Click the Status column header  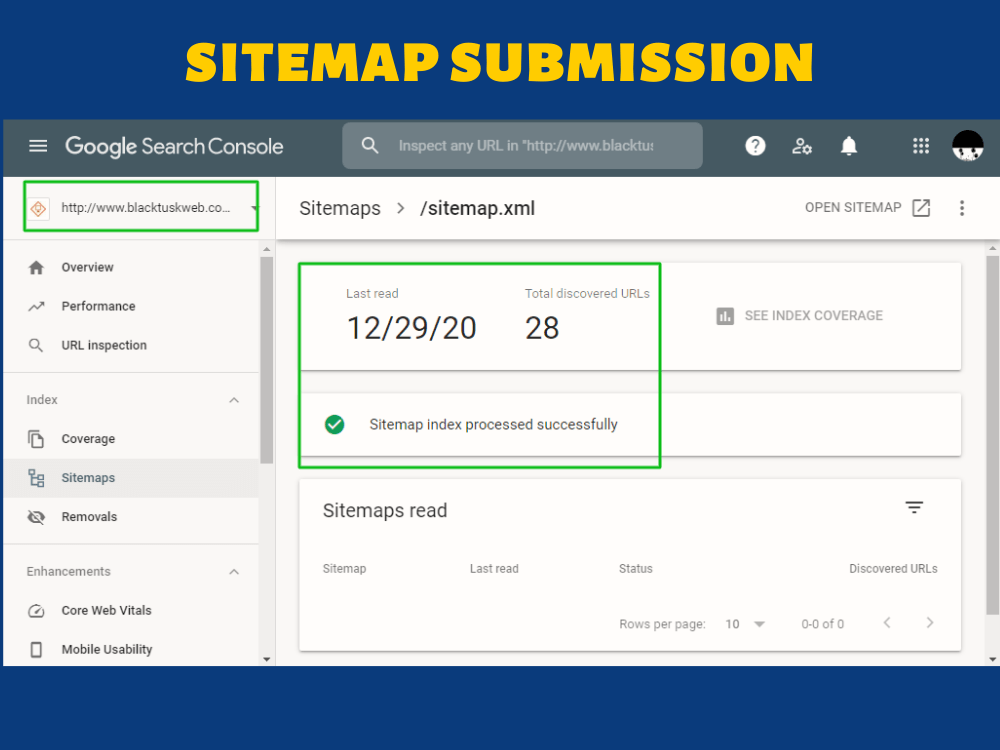point(636,569)
